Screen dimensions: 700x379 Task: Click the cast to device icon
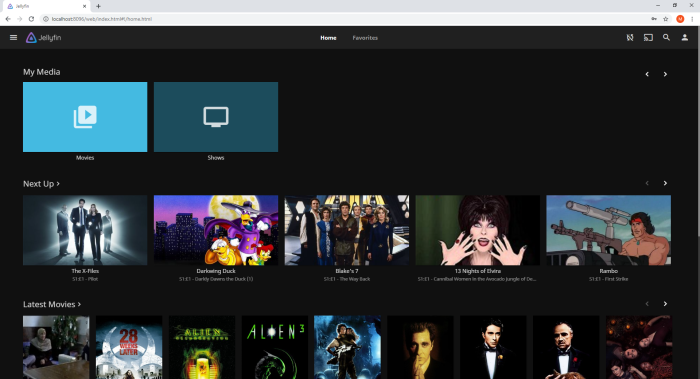(648, 37)
